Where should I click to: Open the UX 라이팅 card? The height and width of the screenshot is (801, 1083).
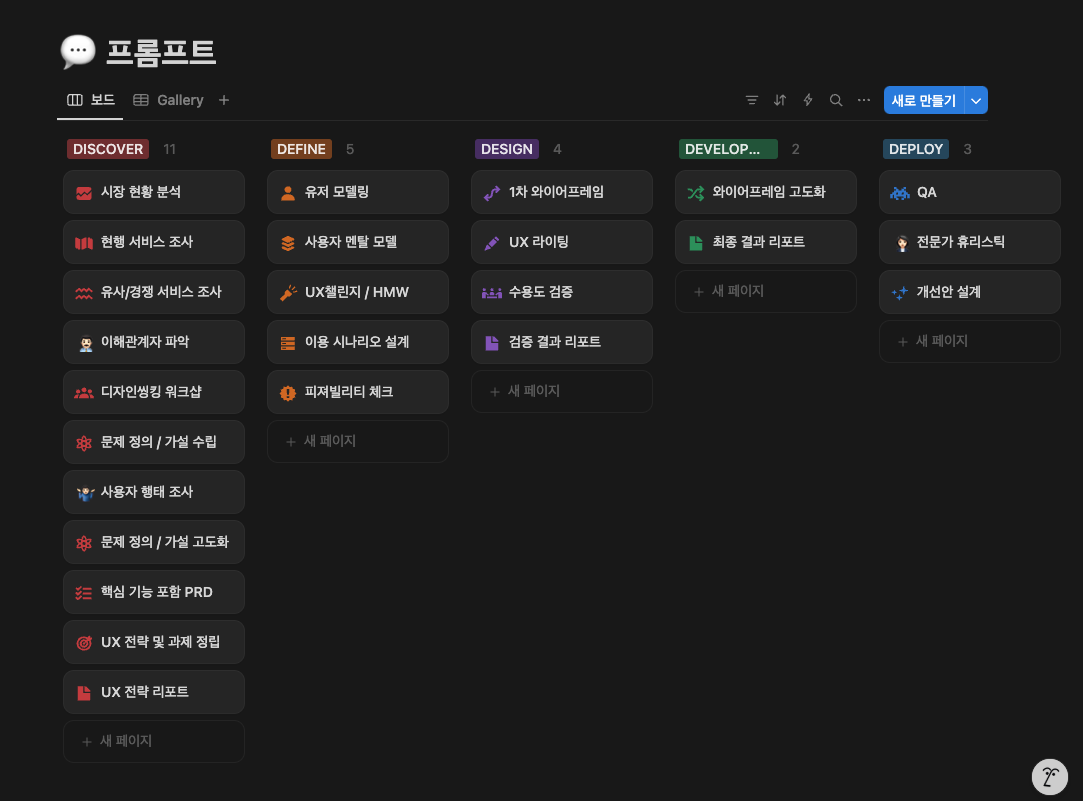(x=561, y=241)
